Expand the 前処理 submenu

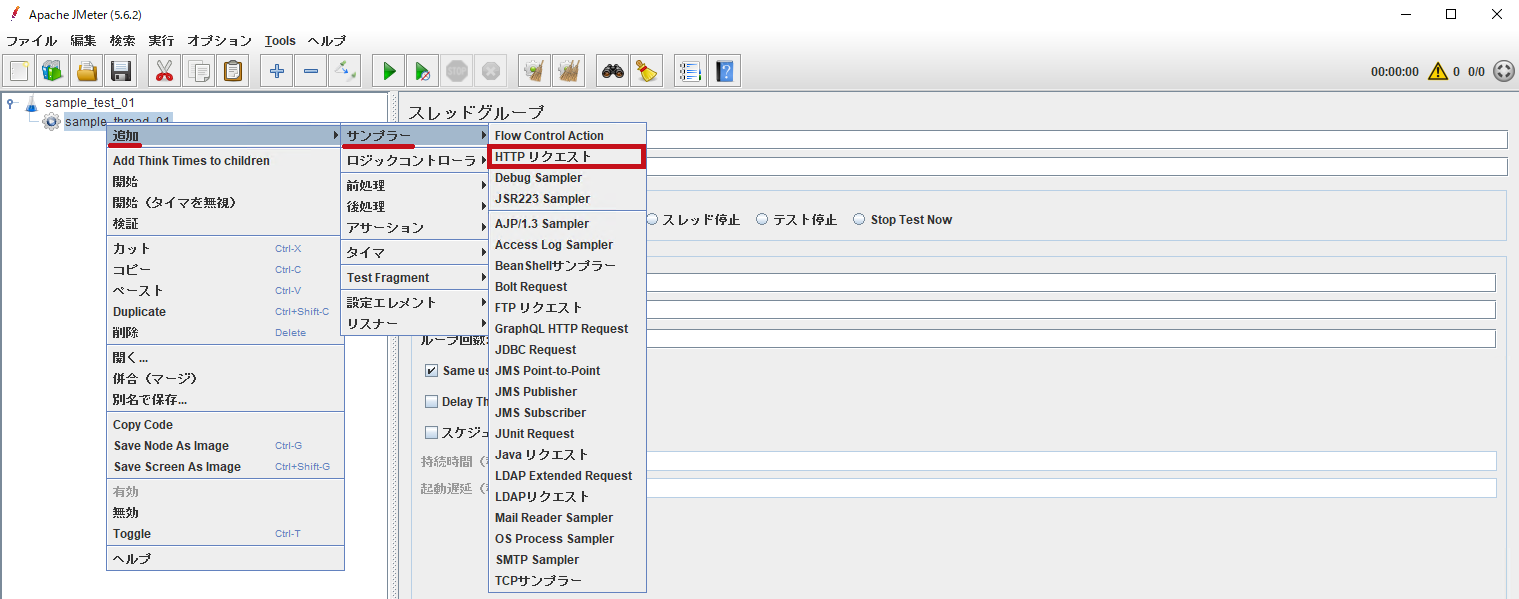[416, 185]
